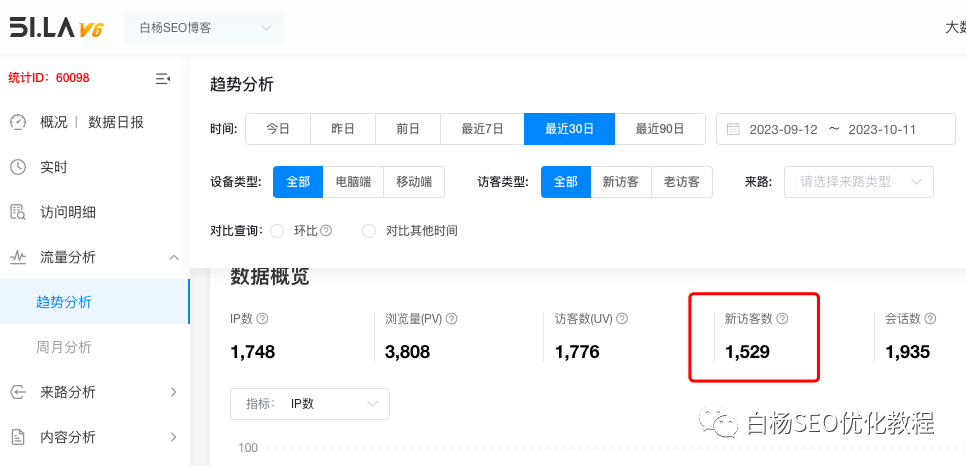Collapse sidebar with the menu fold icon
This screenshot has height=466, width=966.
click(163, 78)
